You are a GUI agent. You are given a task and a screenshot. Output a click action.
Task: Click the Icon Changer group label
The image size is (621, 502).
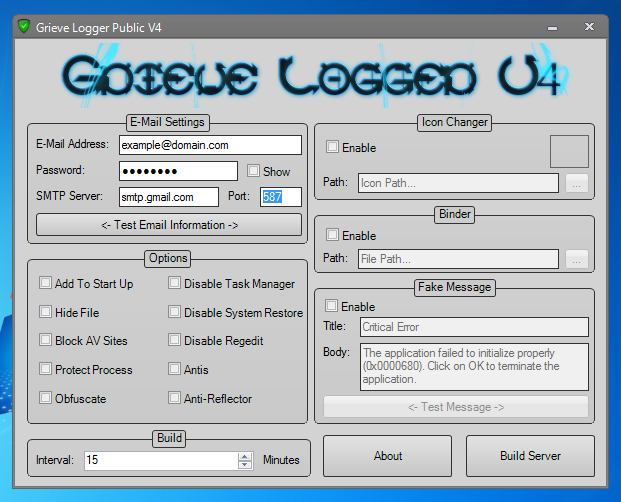pos(454,122)
